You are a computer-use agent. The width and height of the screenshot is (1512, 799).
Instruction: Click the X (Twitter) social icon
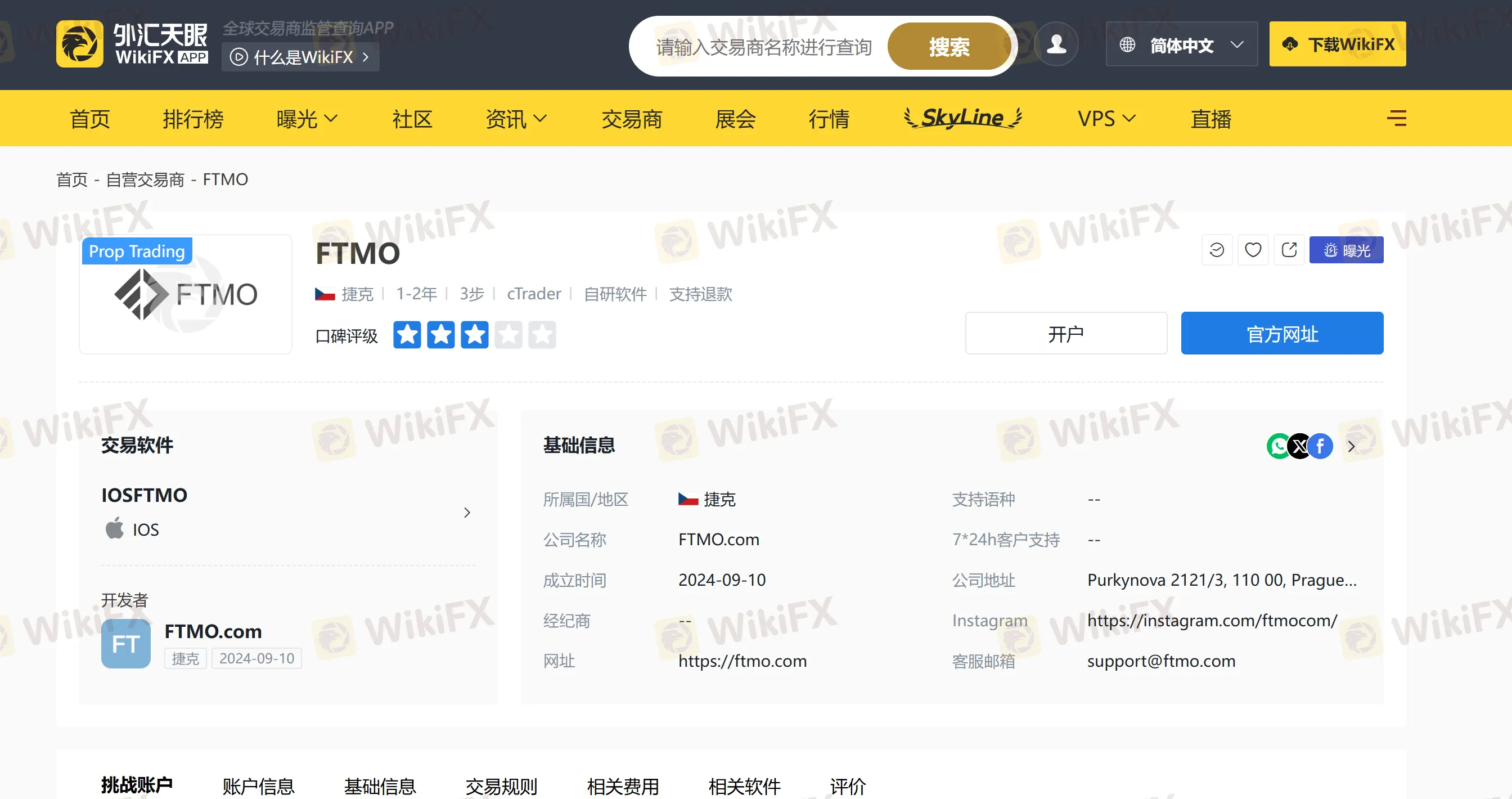1299,446
